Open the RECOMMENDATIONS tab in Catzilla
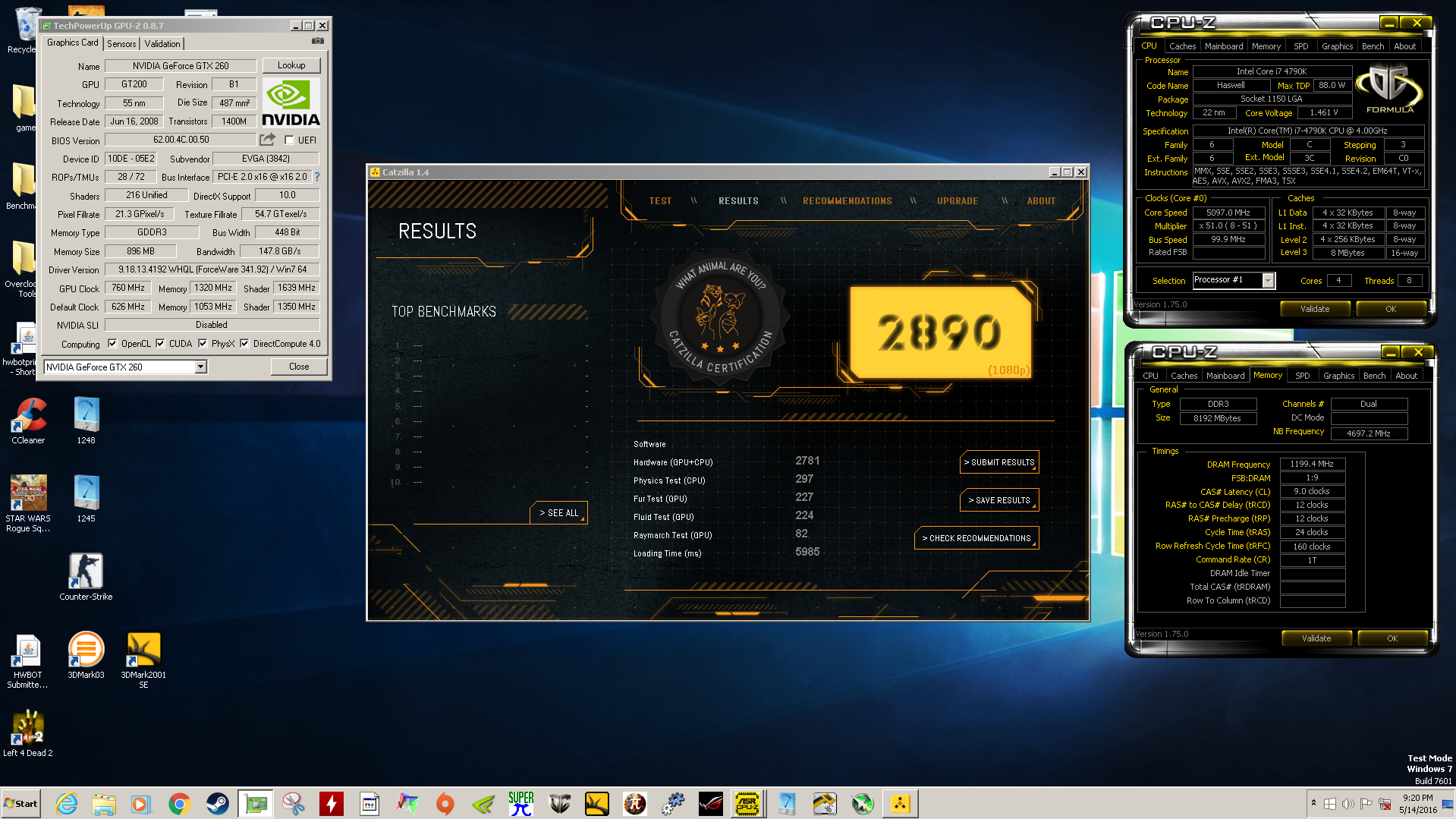 [847, 200]
